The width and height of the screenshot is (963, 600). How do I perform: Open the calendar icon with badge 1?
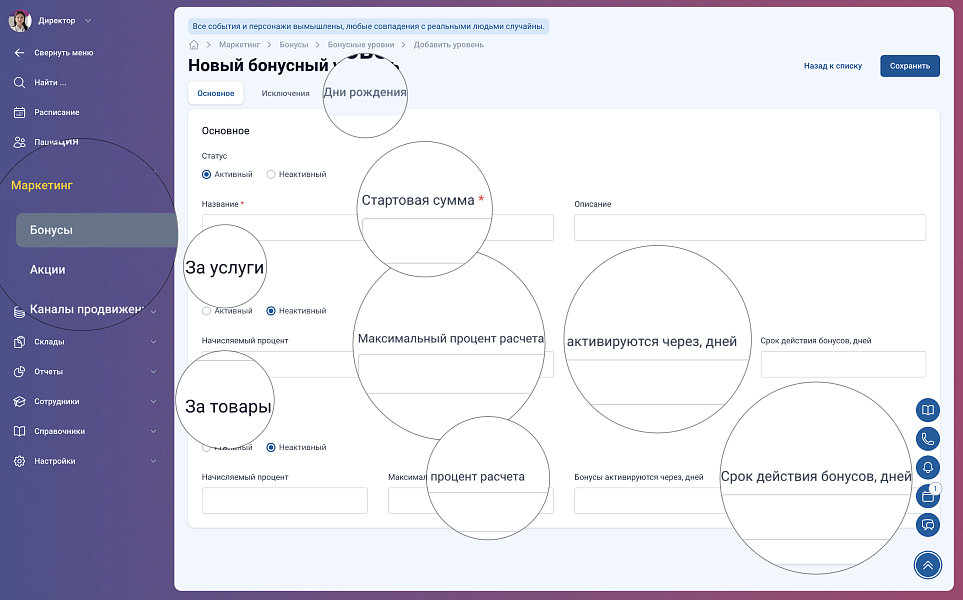928,495
